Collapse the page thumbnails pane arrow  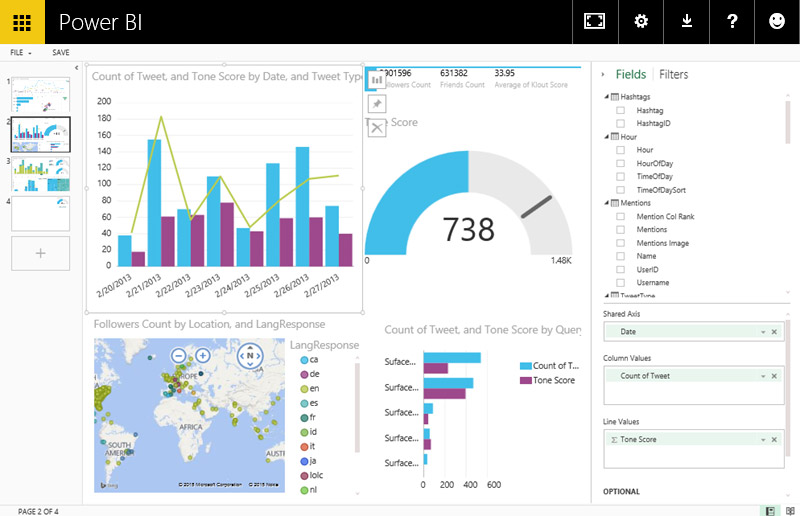[77, 67]
